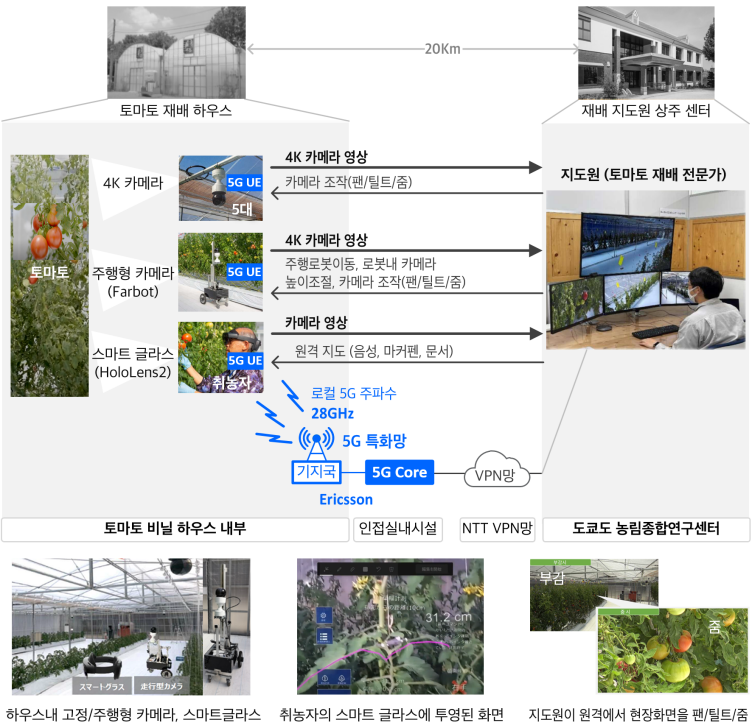
Task: Select the pen icon in smart-glass toolbar
Action: (338, 569)
